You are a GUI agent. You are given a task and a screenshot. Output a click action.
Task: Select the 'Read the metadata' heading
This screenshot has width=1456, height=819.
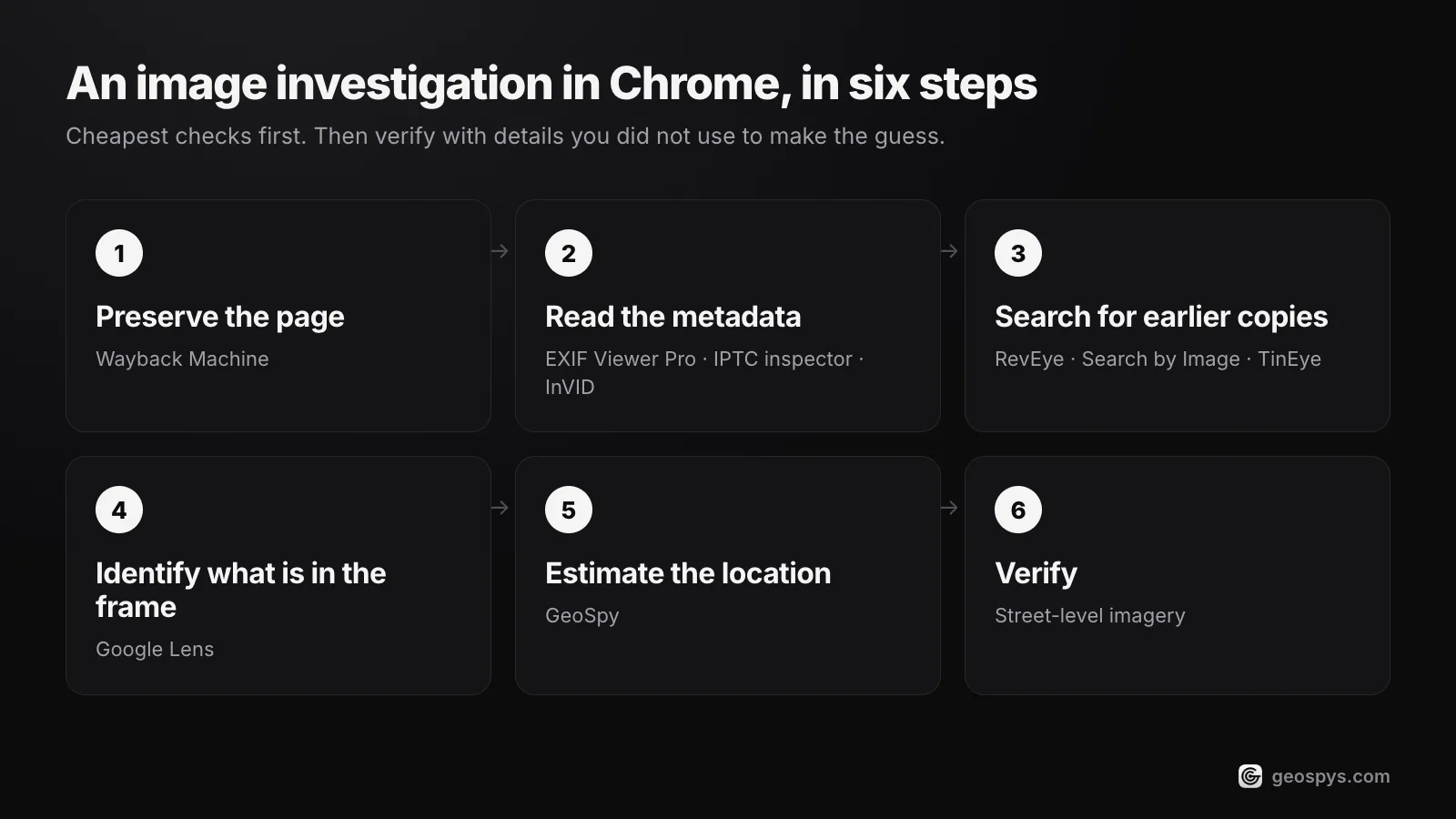click(673, 317)
